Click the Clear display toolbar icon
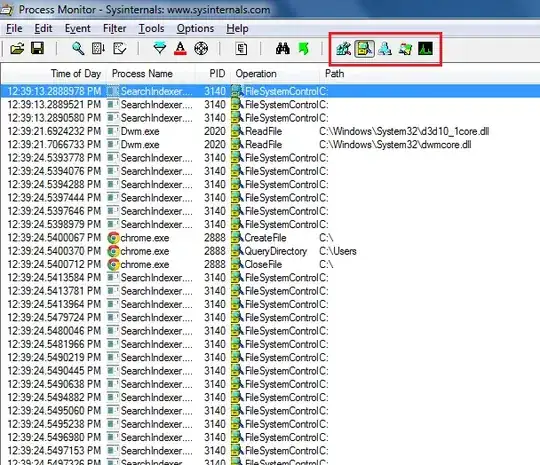The width and height of the screenshot is (540, 465). tap(120, 49)
